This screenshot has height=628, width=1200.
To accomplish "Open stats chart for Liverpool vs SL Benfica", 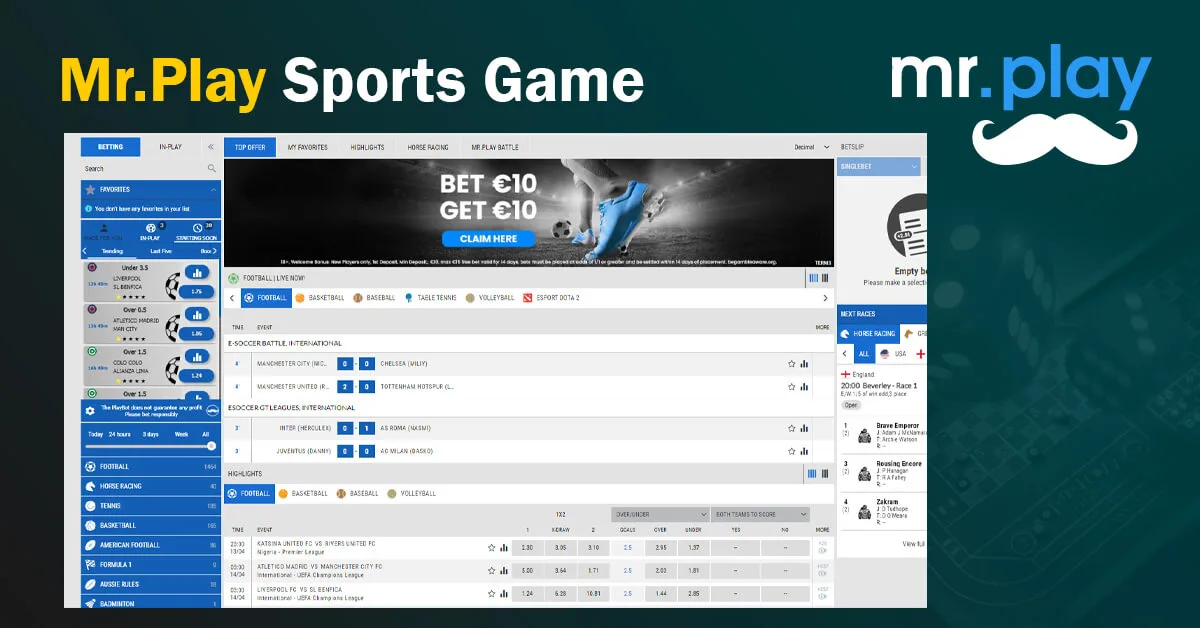I will (503, 593).
